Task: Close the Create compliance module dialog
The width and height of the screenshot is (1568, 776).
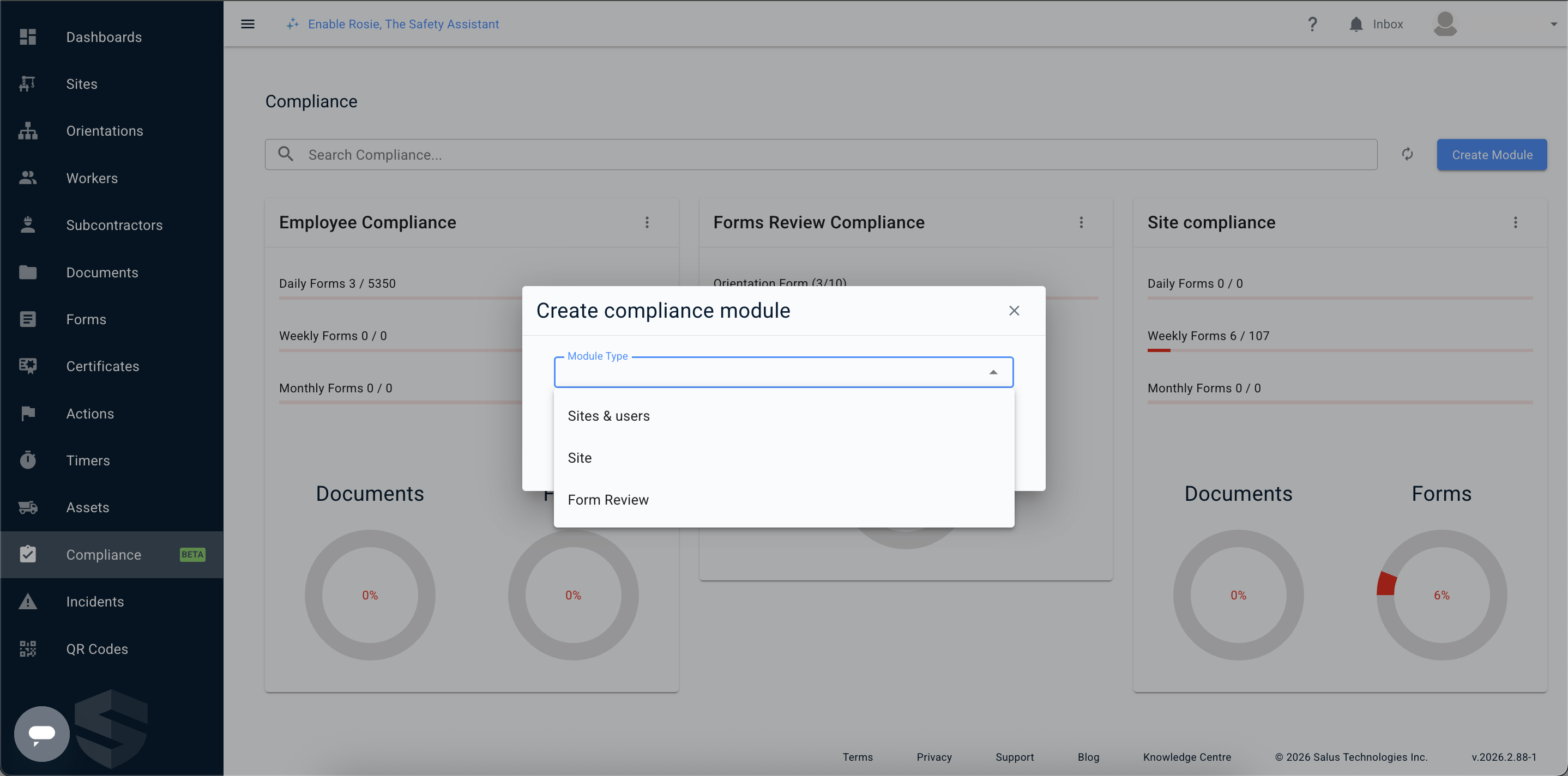Action: tap(1014, 311)
